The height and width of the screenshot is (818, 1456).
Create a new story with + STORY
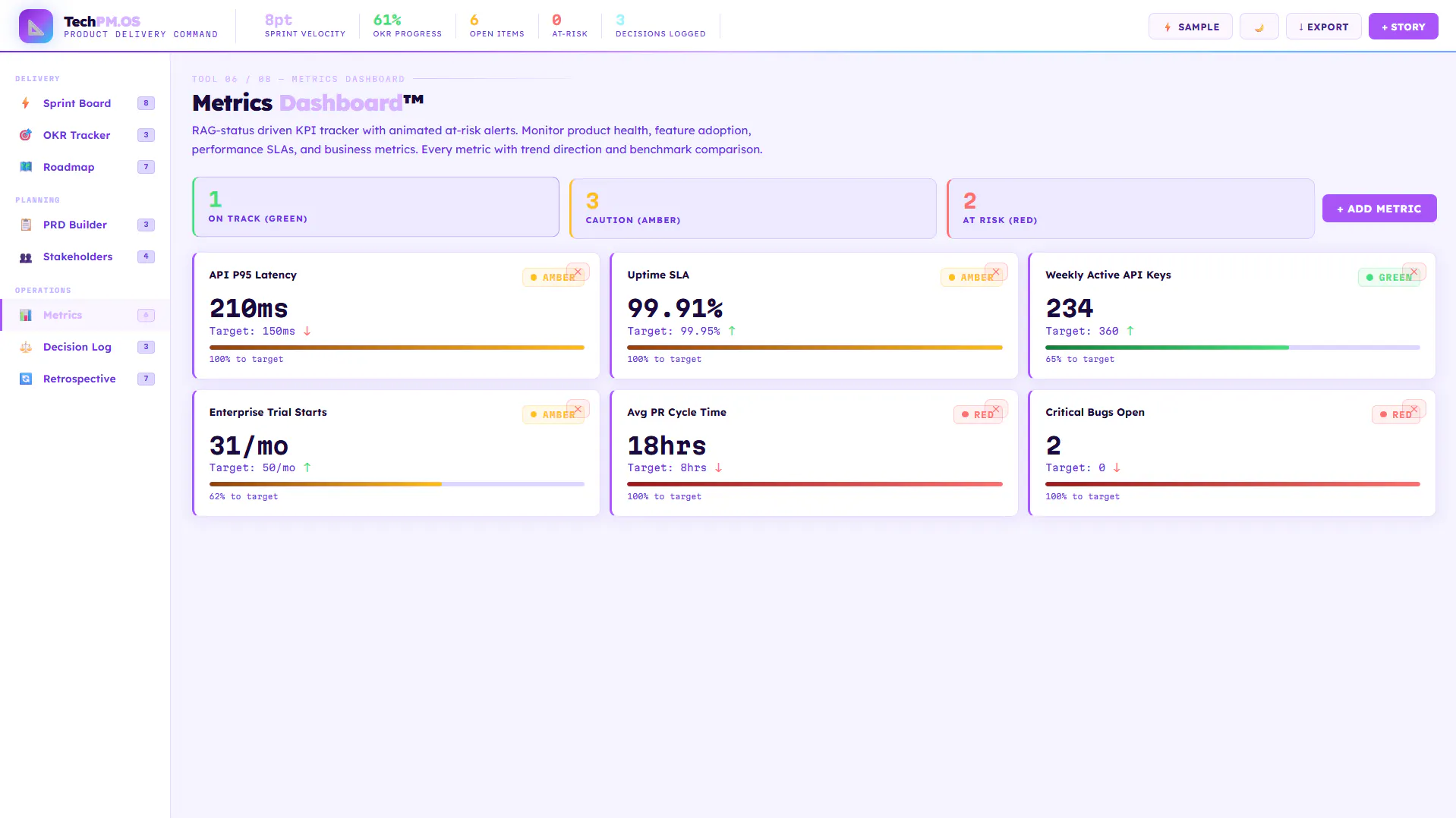pyautogui.click(x=1403, y=27)
